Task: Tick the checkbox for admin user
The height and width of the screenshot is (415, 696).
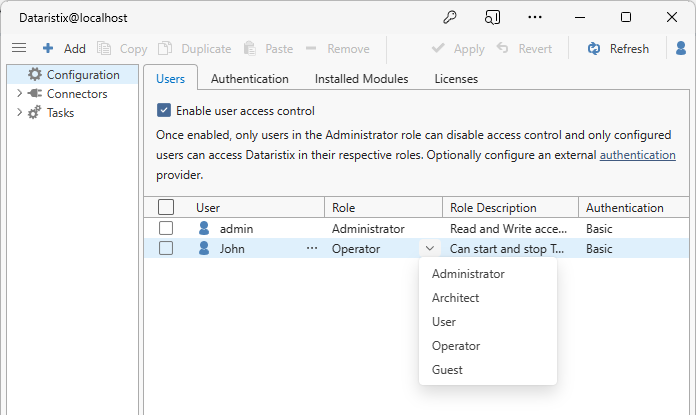Action: click(166, 229)
